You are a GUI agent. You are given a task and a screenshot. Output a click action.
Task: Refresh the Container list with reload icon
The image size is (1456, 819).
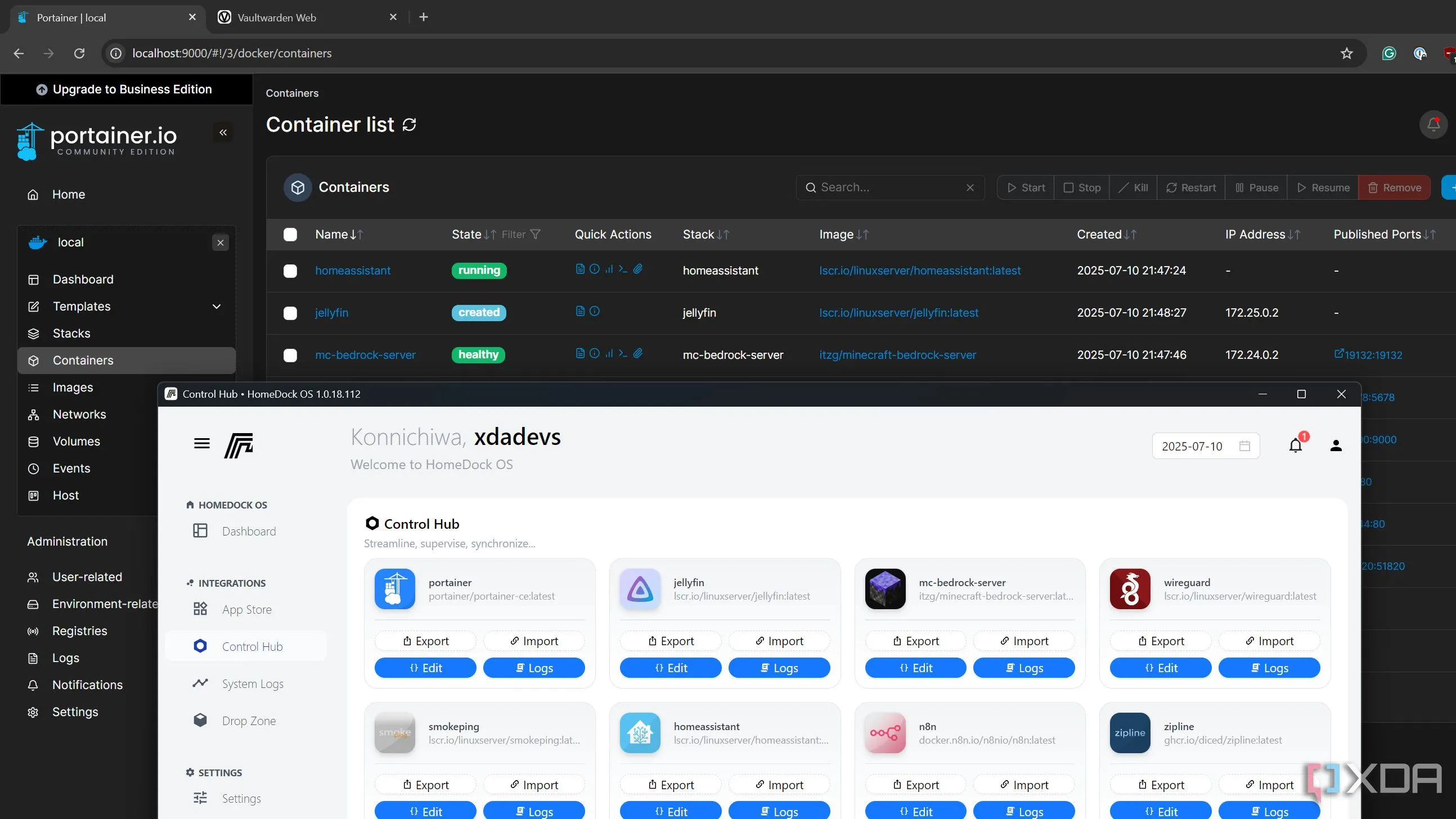pyautogui.click(x=409, y=124)
